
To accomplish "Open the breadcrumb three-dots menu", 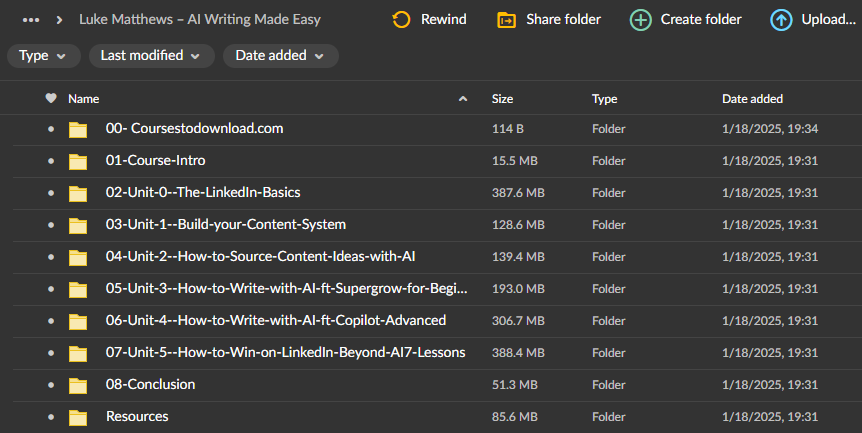I will tap(31, 20).
